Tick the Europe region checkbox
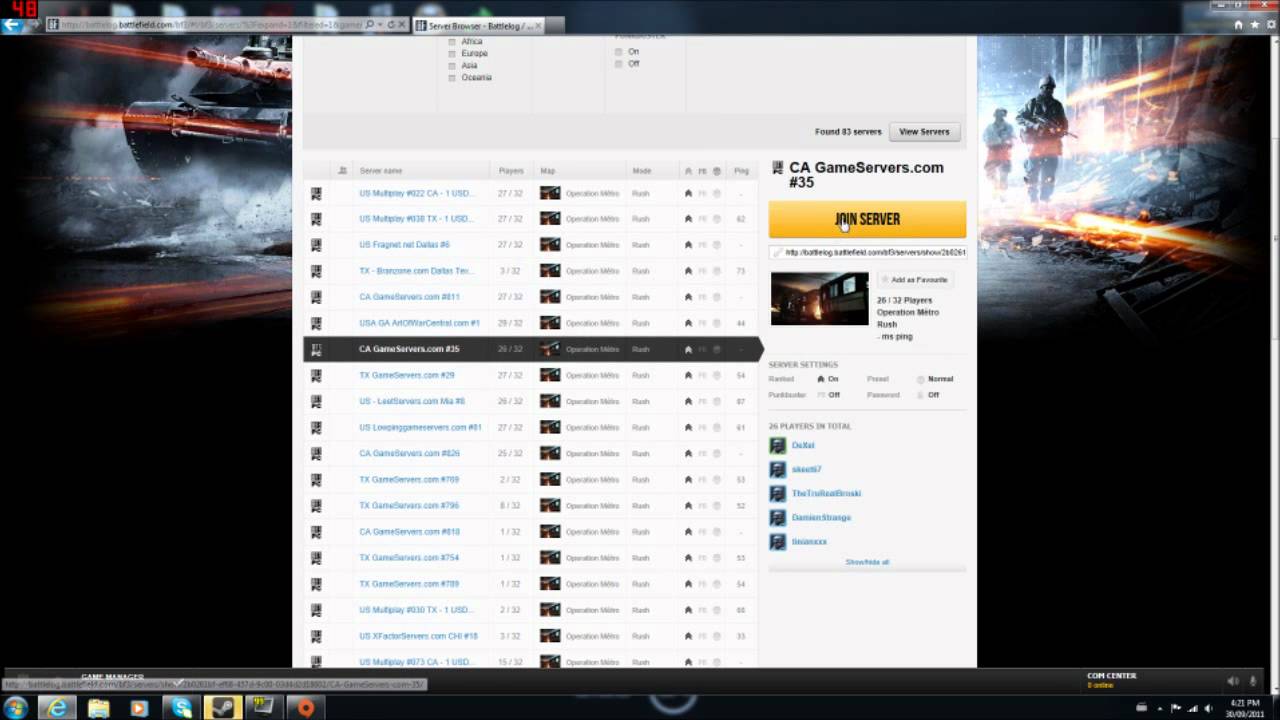Screen dimensions: 1280x720 click(452, 54)
